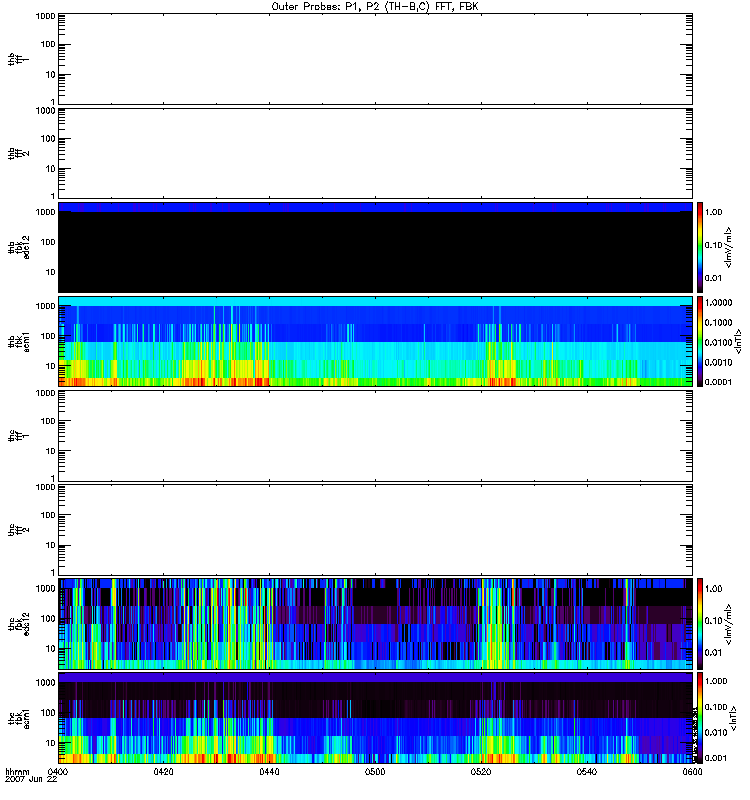
Task: Click the 0.010 tick on the thc scm1 color bar
Action: tap(716, 733)
